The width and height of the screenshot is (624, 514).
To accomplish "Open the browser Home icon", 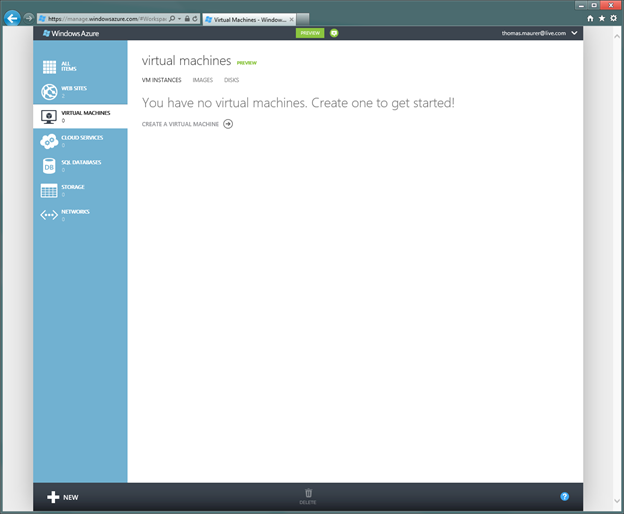I will [x=590, y=18].
